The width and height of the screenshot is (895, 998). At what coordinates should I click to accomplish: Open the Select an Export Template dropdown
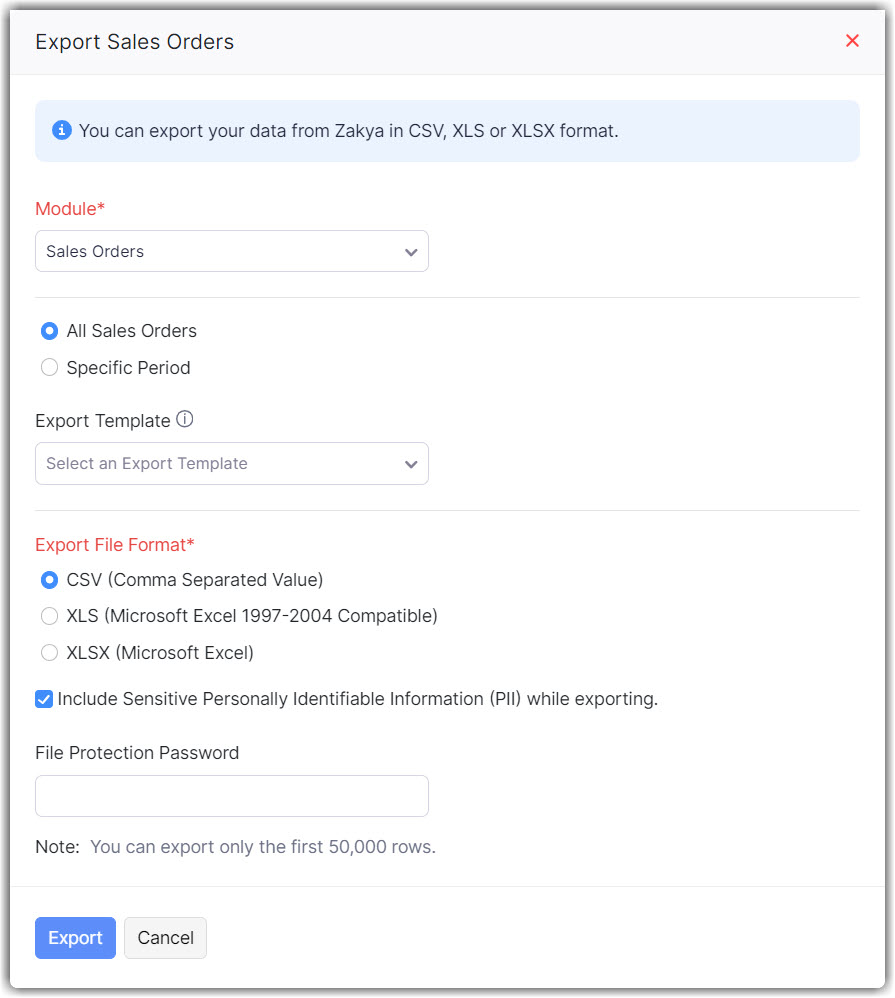(231, 464)
